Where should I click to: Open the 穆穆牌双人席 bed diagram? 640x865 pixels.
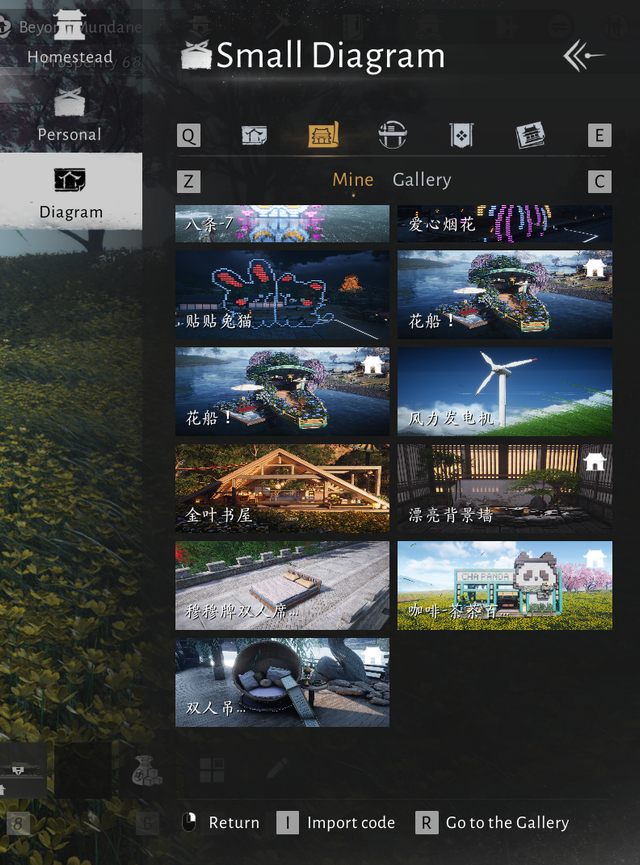point(282,585)
